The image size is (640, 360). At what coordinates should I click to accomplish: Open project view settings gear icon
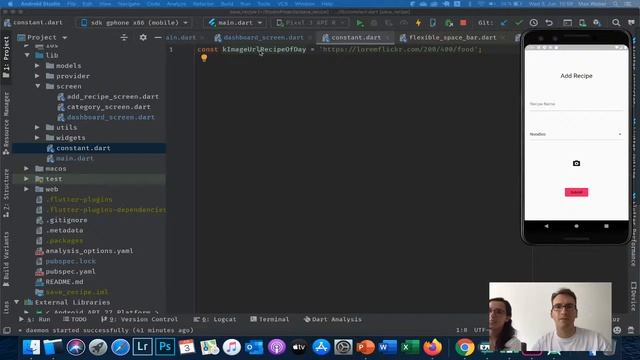143,38
